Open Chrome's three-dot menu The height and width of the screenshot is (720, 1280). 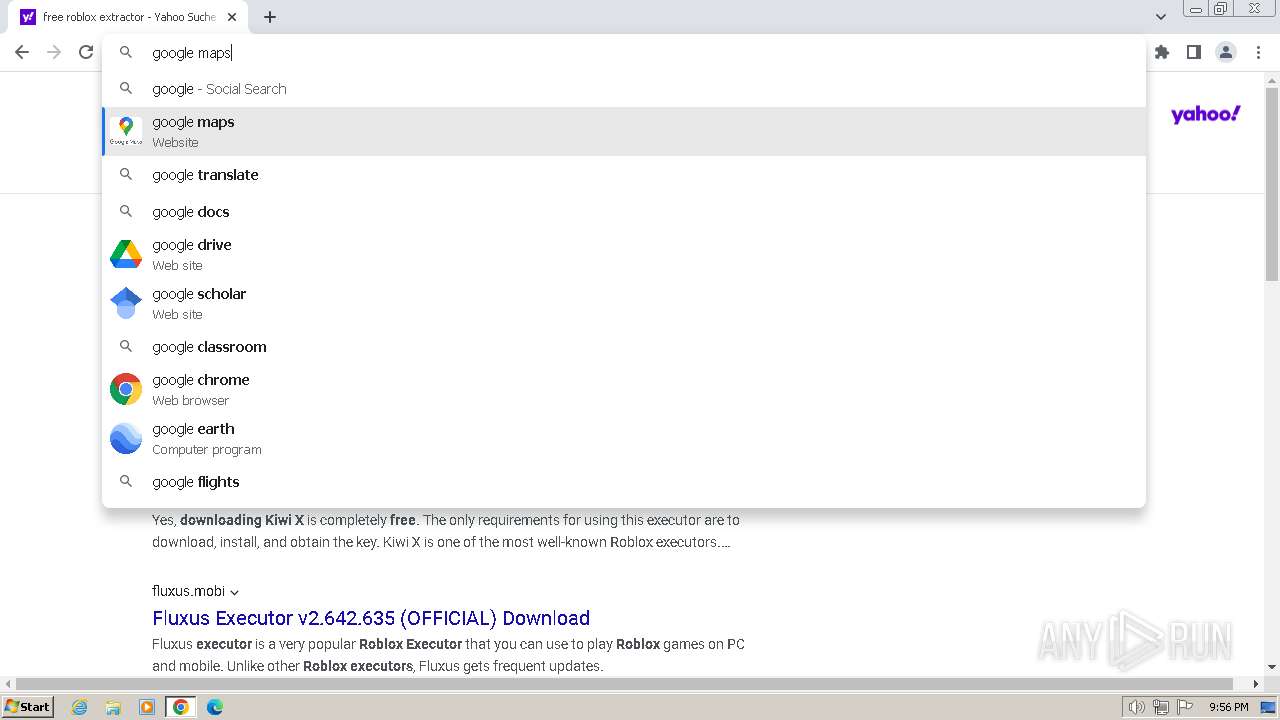1258,52
